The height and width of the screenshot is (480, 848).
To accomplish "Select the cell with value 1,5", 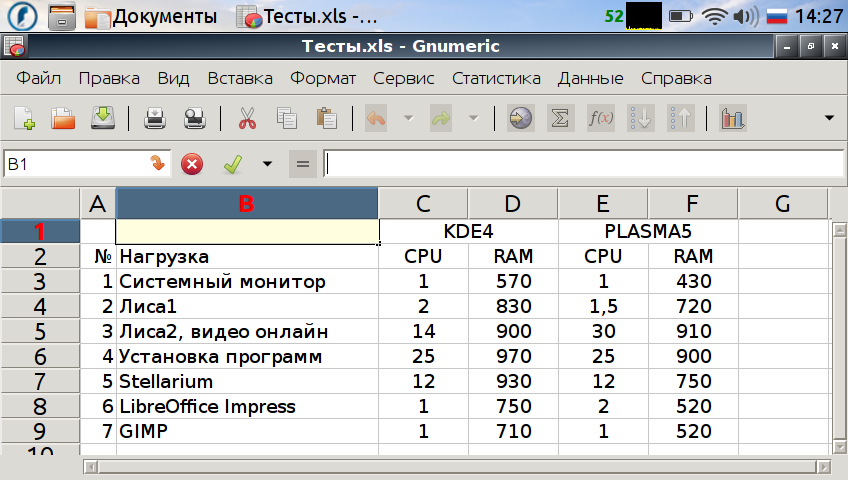I will pos(603,306).
